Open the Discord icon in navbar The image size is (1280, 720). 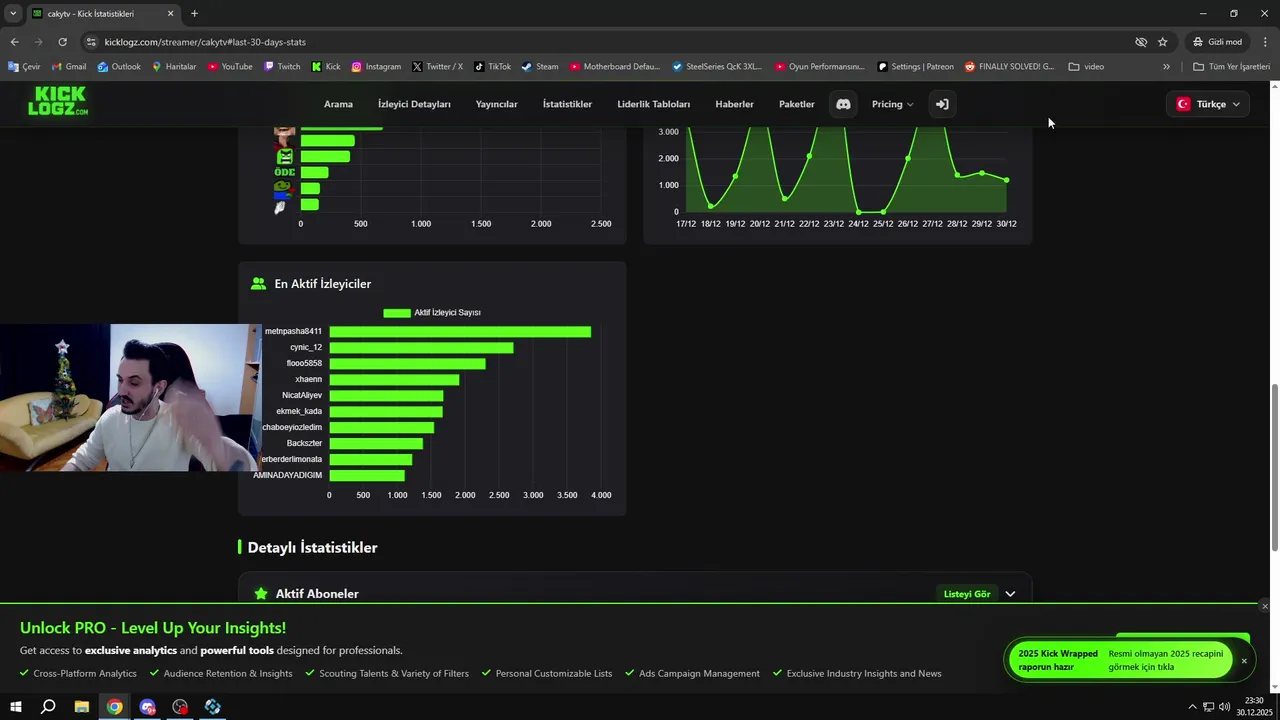[843, 104]
